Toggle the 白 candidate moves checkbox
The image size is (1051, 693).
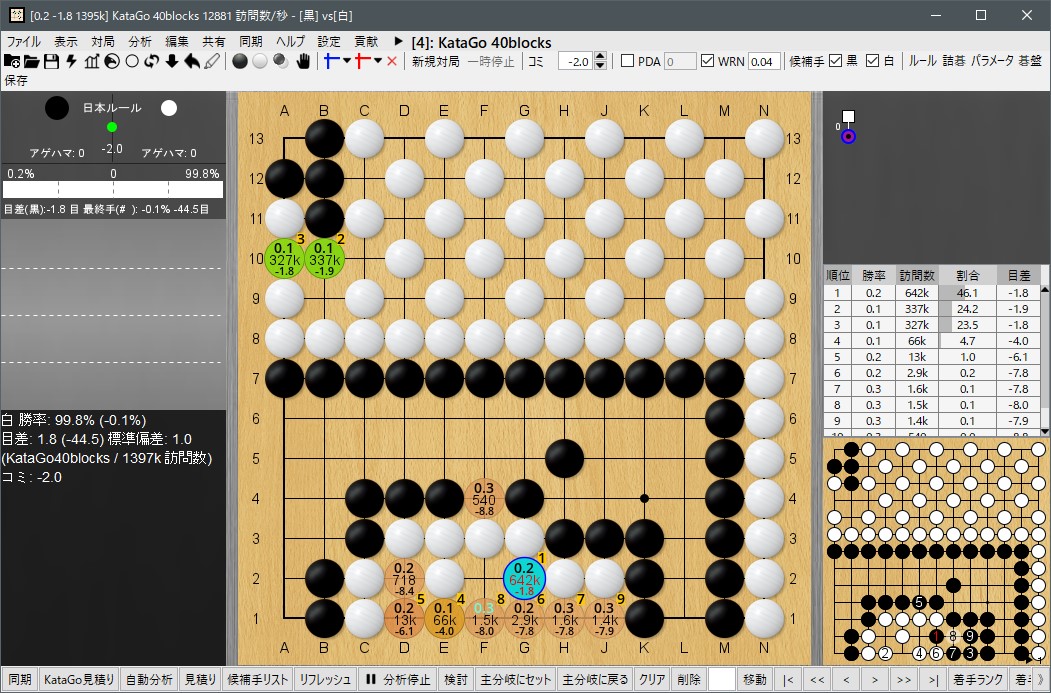[x=872, y=61]
